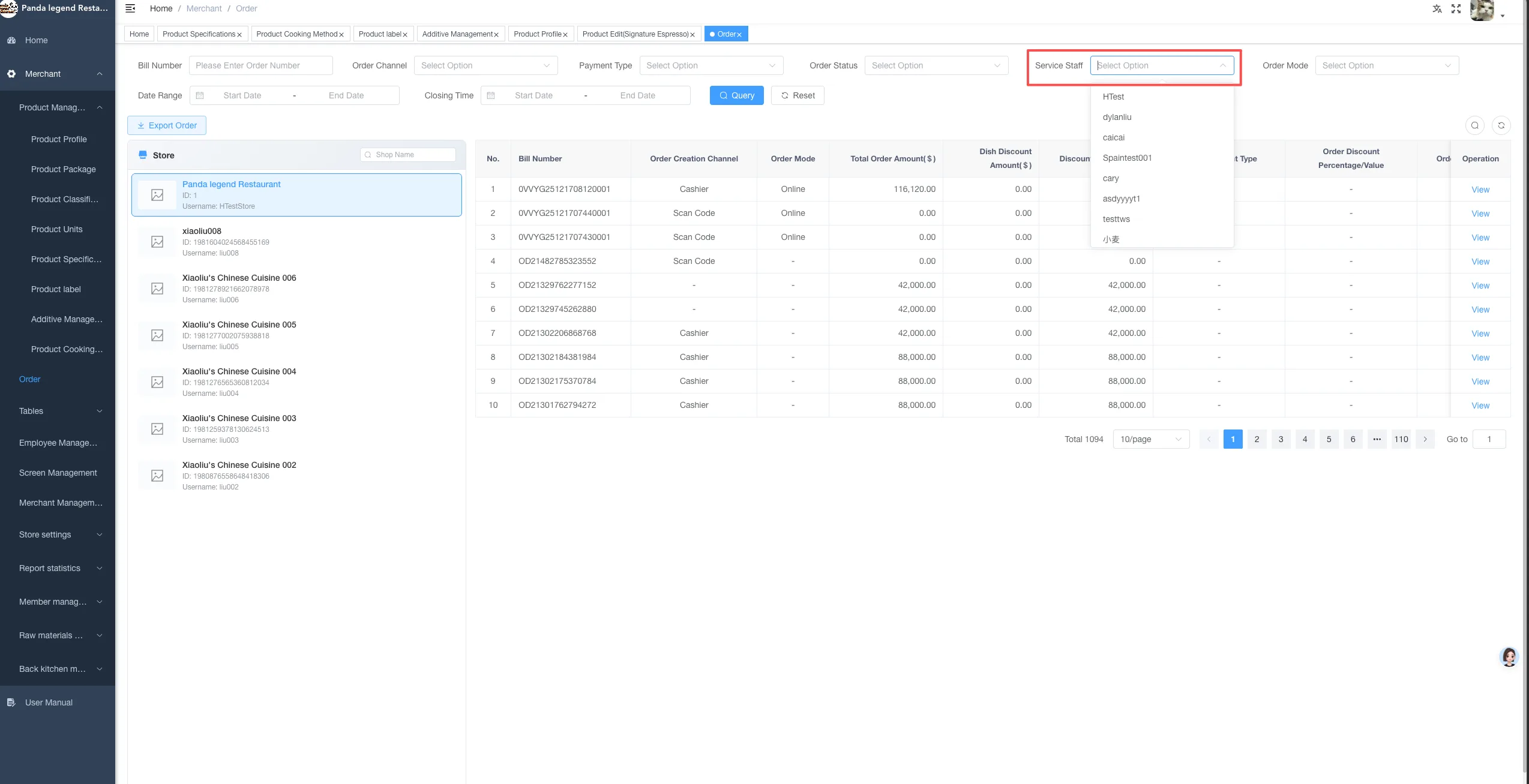The width and height of the screenshot is (1529, 784).
Task: Click Closing Time End Date field
Action: click(637, 95)
